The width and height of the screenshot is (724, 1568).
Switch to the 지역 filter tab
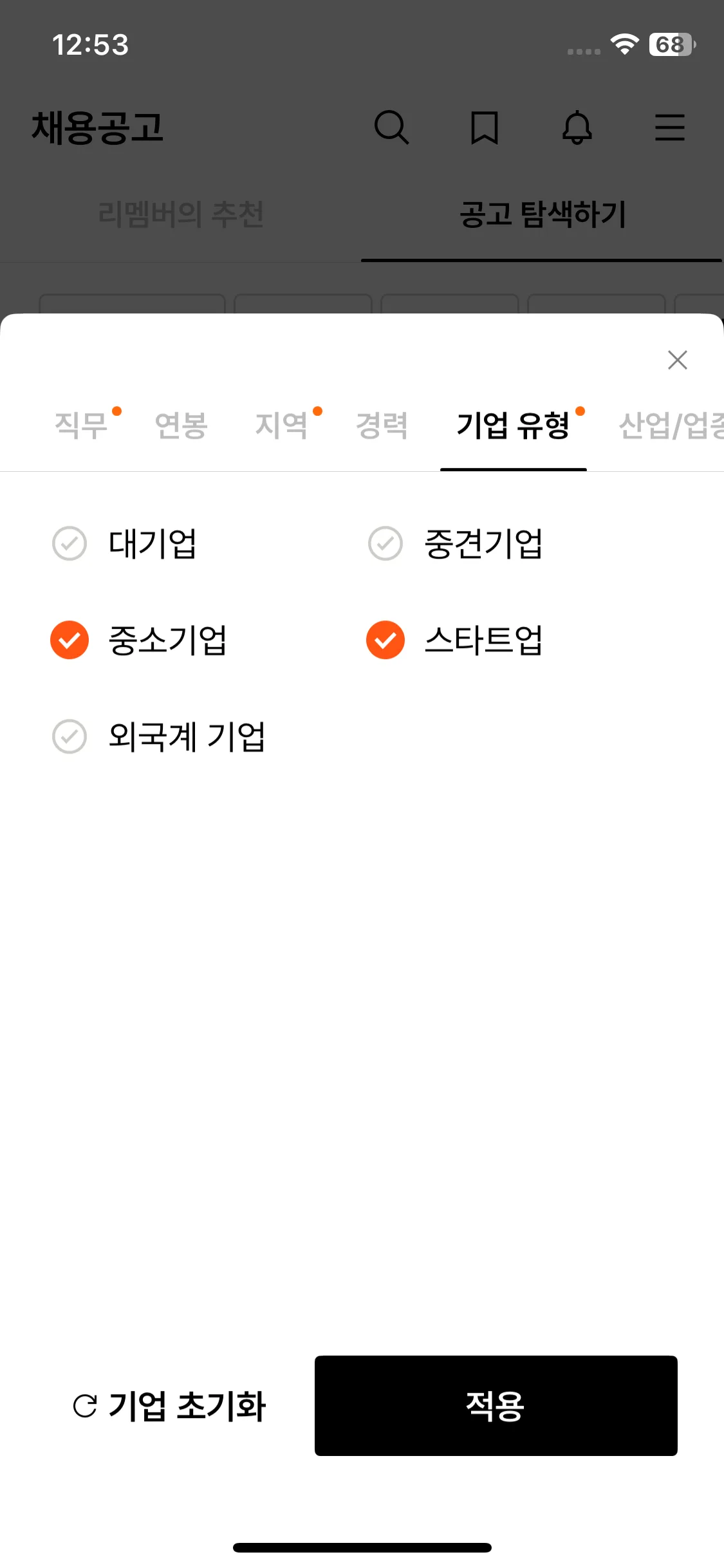(x=282, y=425)
